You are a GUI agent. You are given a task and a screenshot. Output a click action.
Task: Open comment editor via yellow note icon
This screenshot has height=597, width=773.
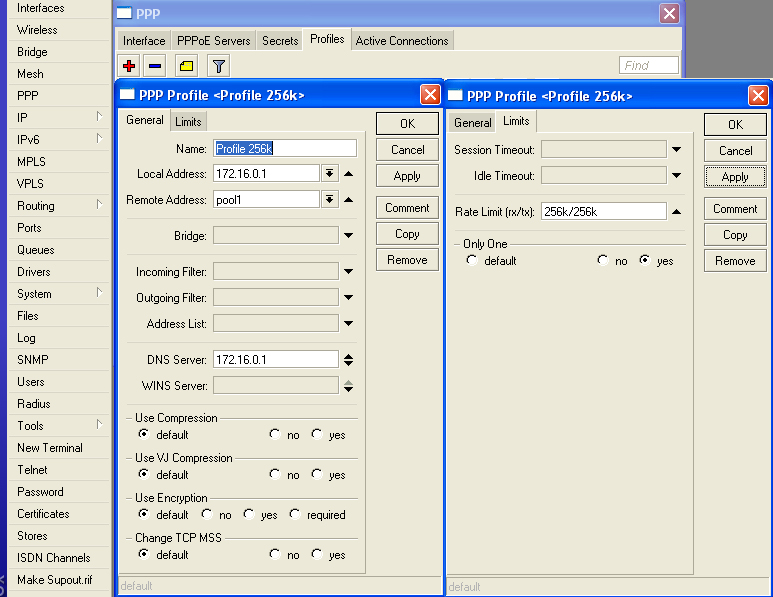click(186, 66)
